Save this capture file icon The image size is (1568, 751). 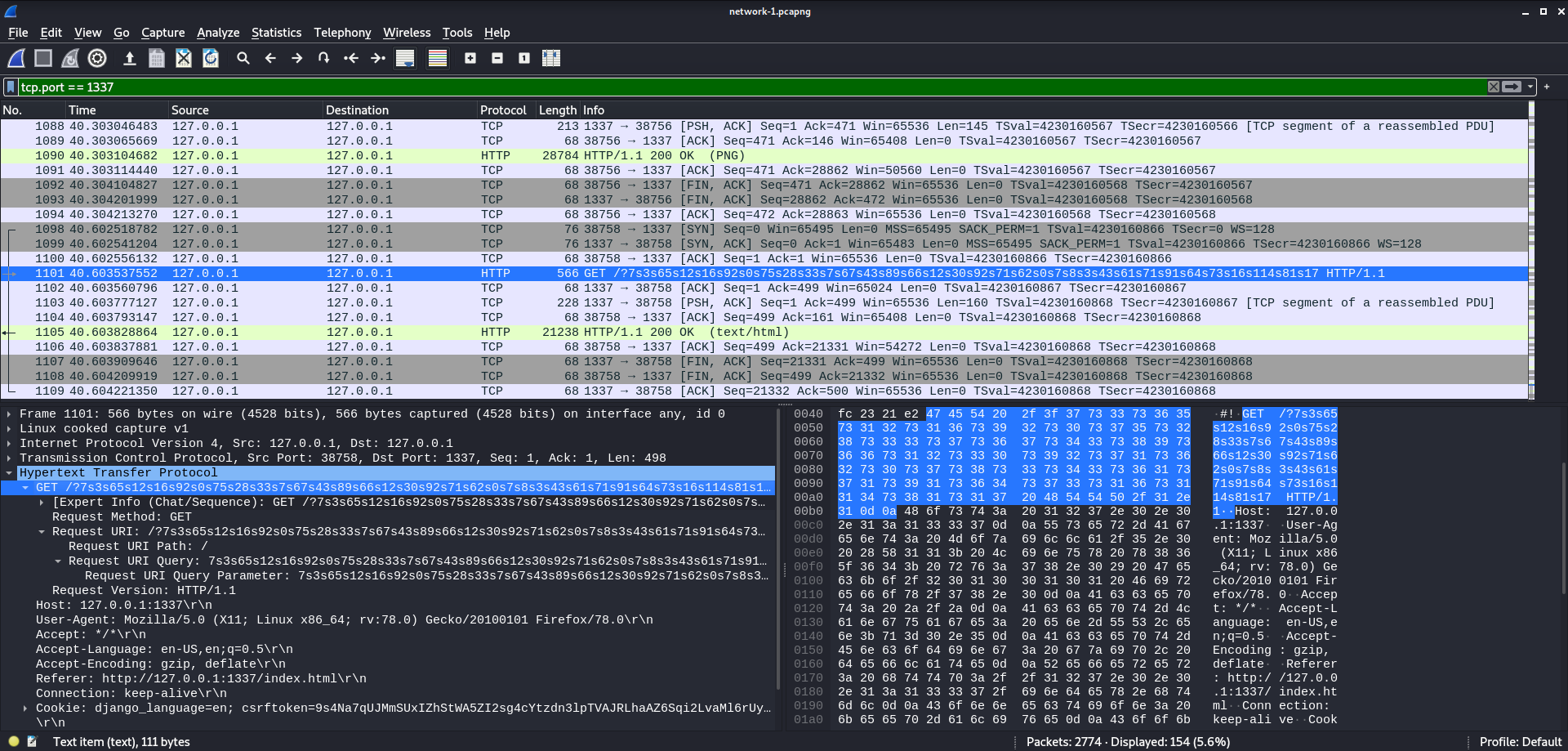156,58
